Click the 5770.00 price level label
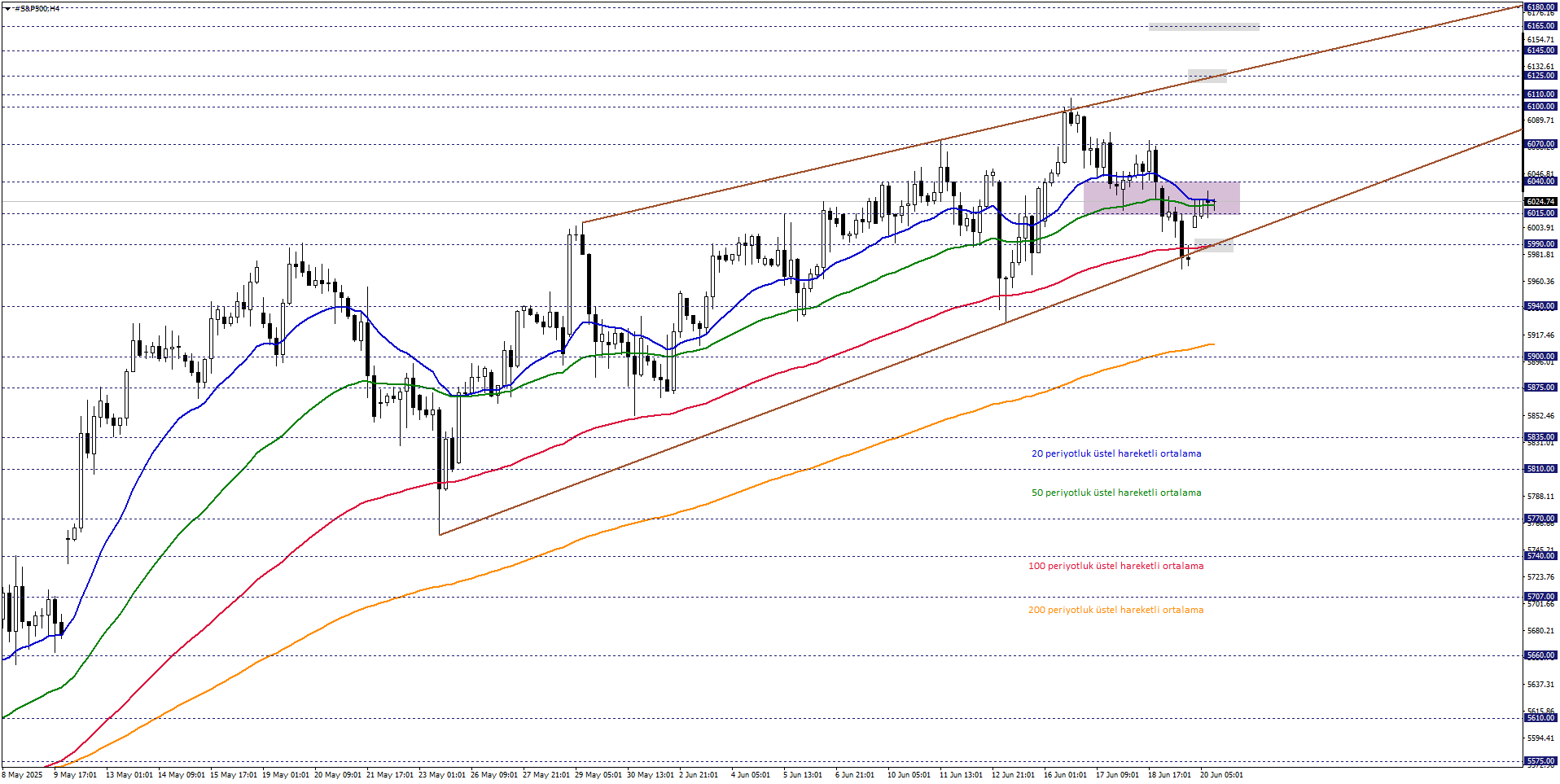This screenshot has width=1560, height=784. click(1540, 519)
